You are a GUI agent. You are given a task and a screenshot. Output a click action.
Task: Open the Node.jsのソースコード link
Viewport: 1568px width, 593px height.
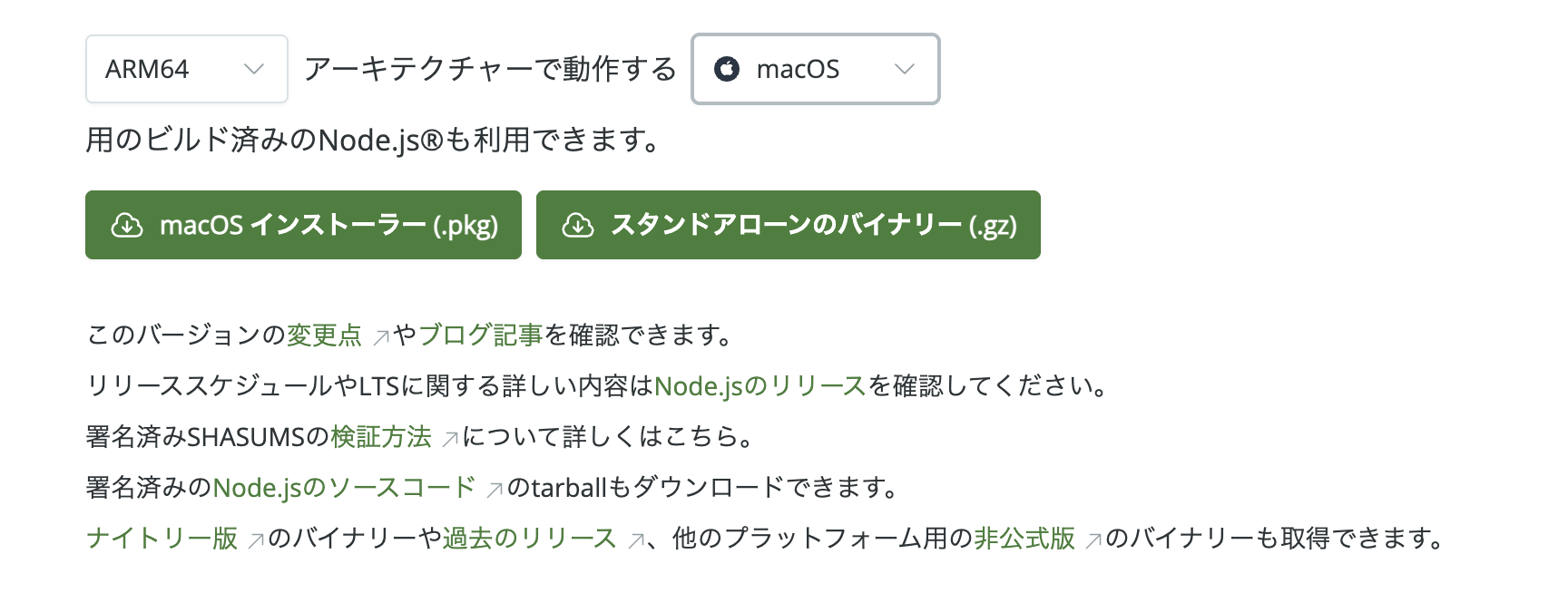pyautogui.click(x=343, y=488)
